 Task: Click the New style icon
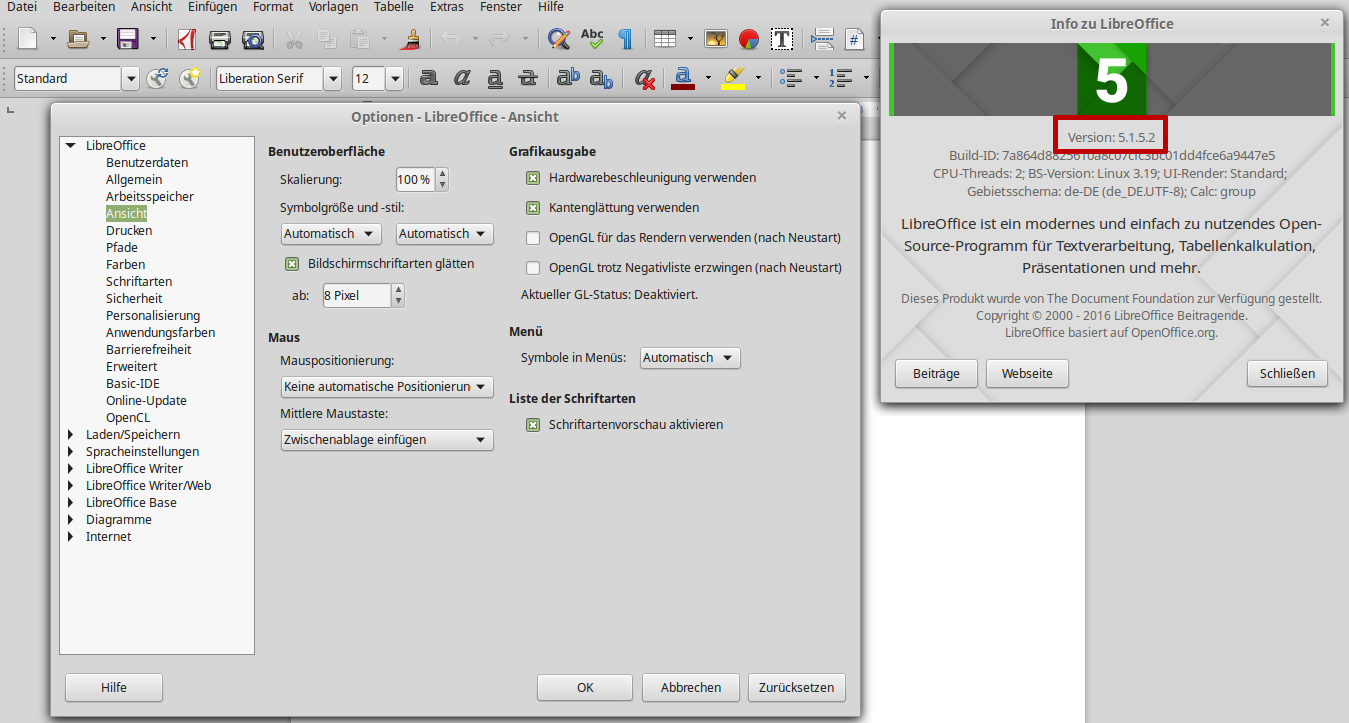[190, 78]
